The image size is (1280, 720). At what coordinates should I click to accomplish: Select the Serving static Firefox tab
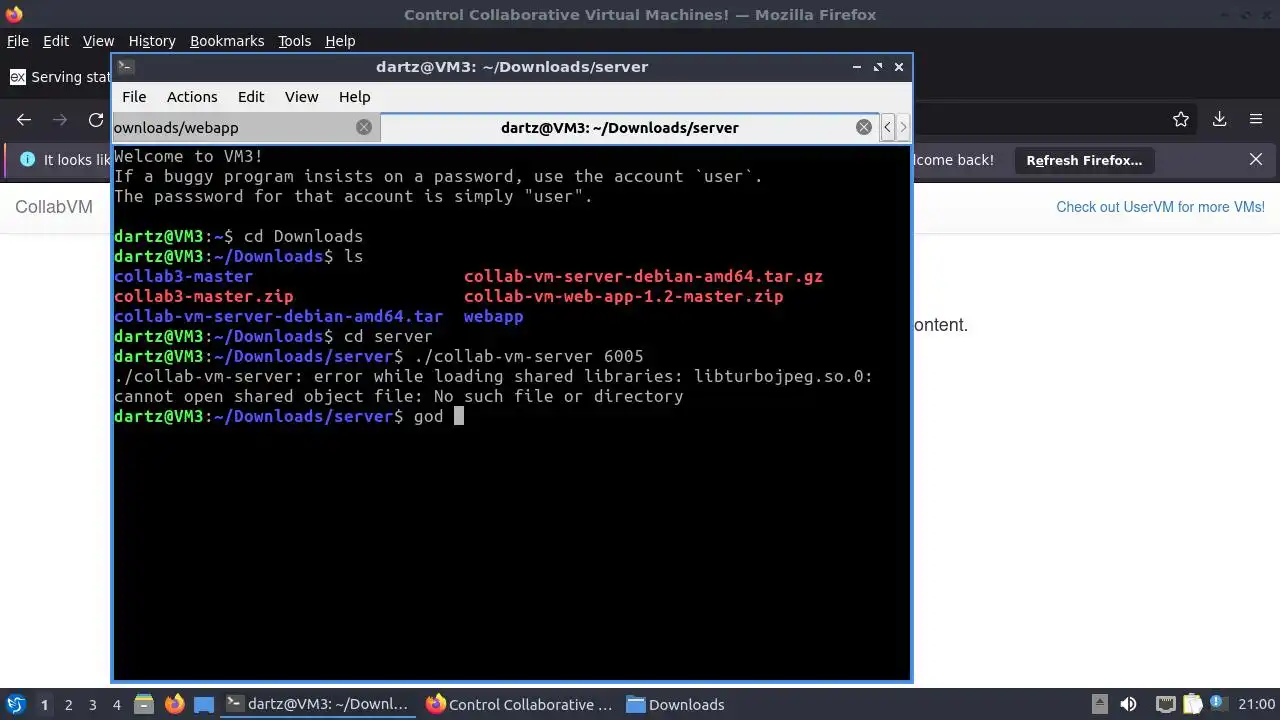click(x=60, y=77)
